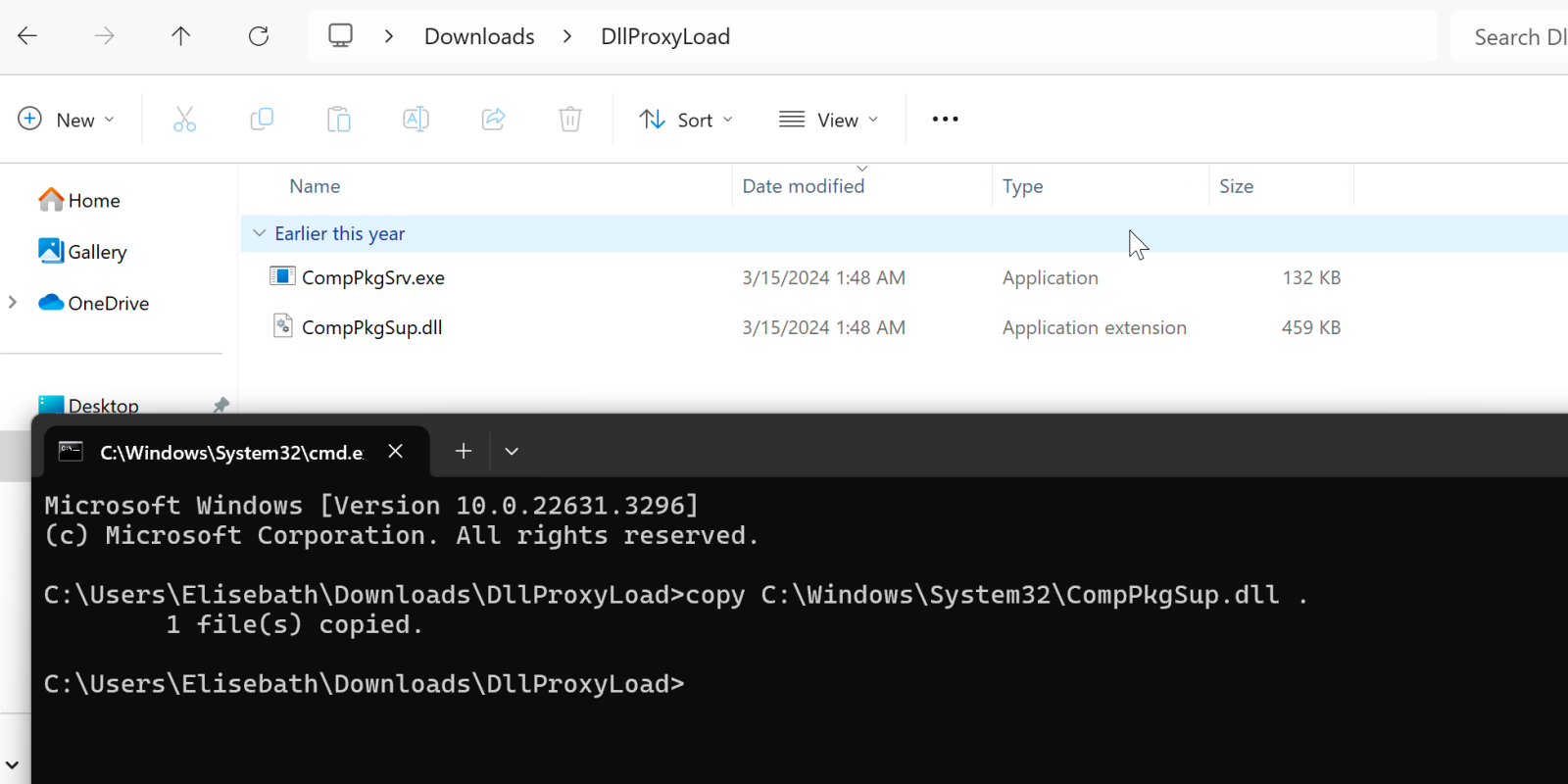The height and width of the screenshot is (784, 1568).
Task: Expand the OneDrive tree node
Action: [x=13, y=303]
